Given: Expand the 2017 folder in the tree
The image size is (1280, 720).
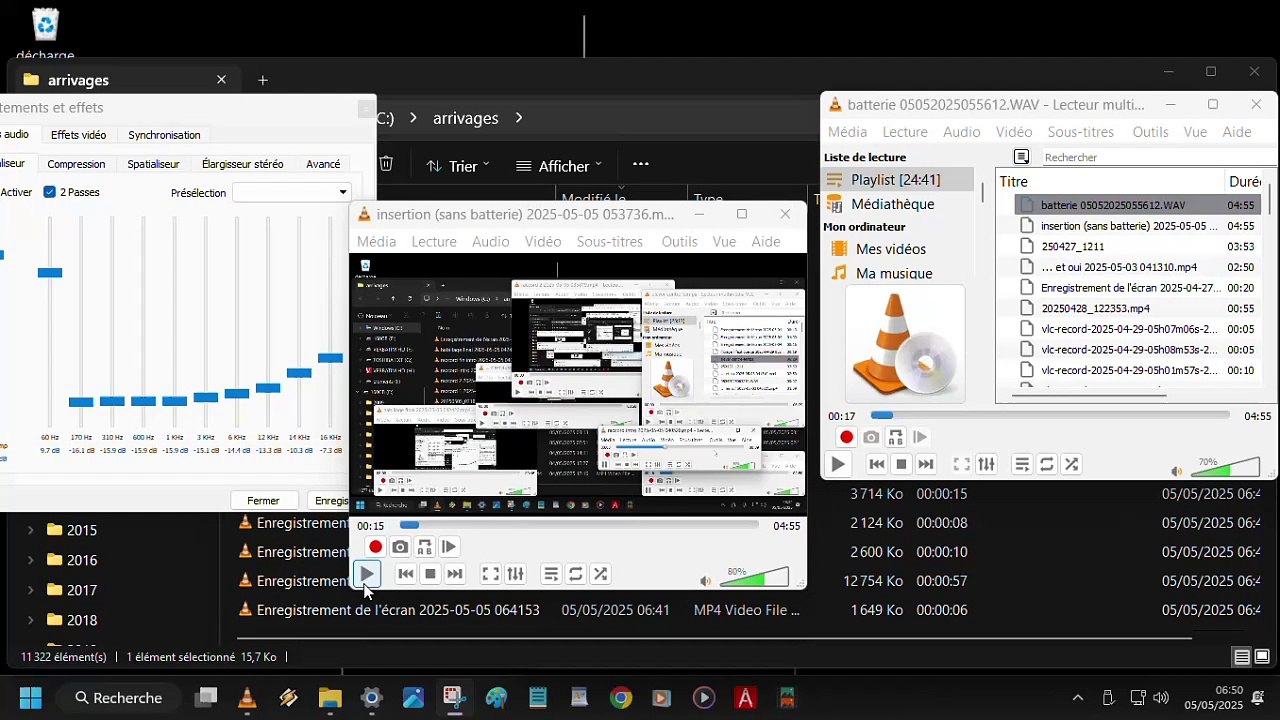Looking at the screenshot, I should pos(30,590).
